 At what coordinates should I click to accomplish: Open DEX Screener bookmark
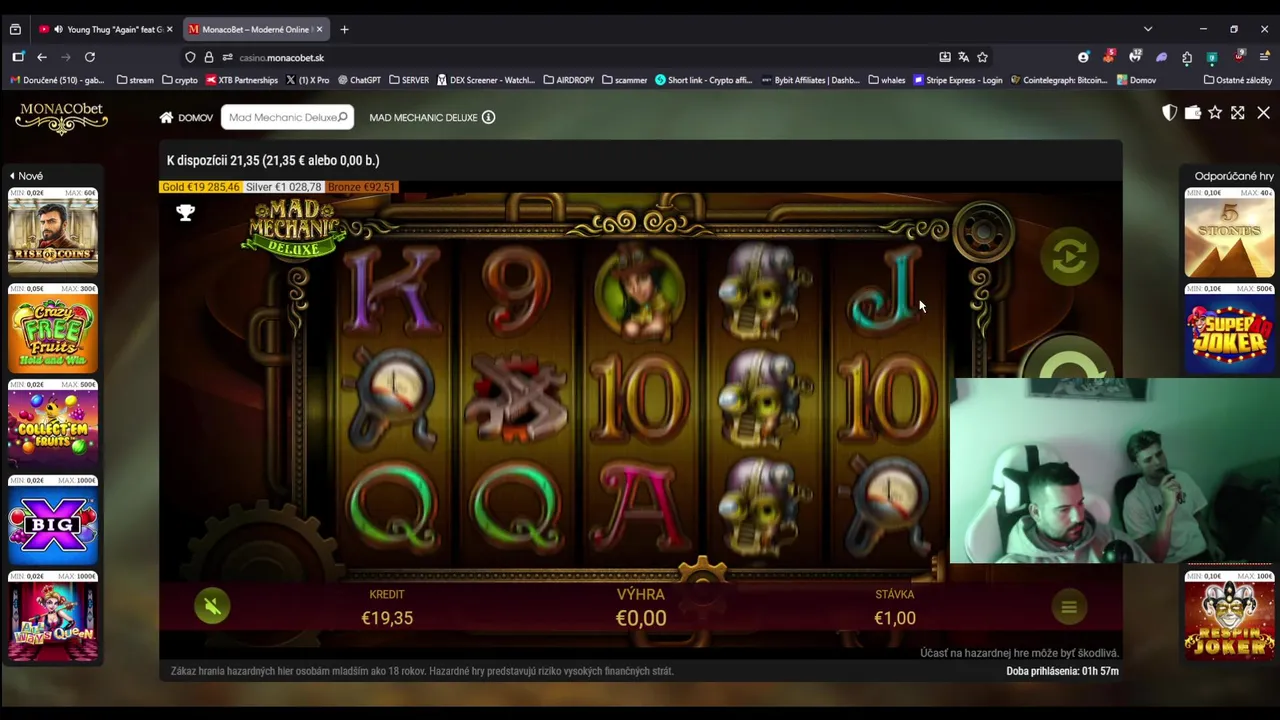tap(486, 80)
